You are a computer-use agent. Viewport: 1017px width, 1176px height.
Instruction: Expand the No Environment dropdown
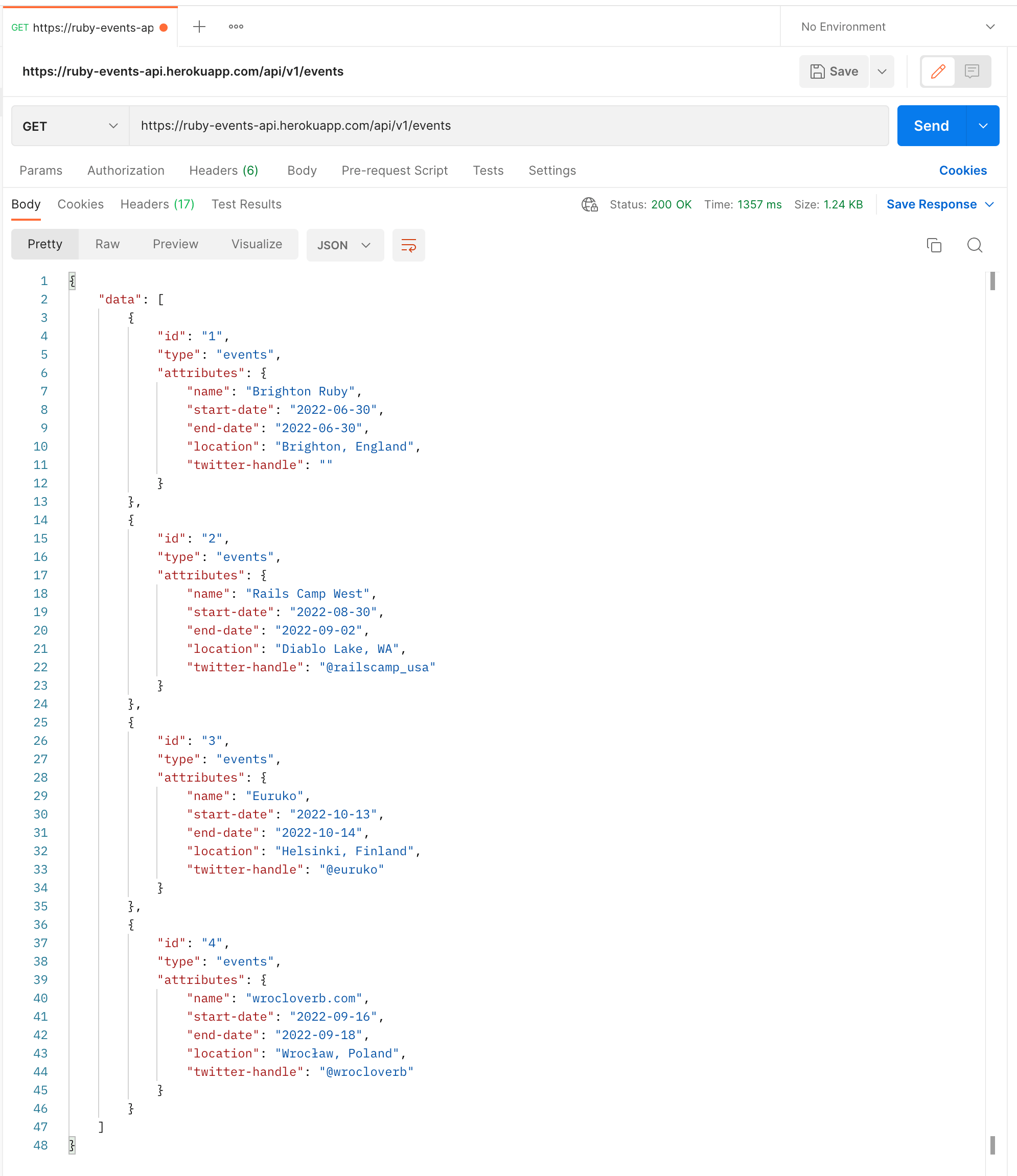[x=898, y=27]
